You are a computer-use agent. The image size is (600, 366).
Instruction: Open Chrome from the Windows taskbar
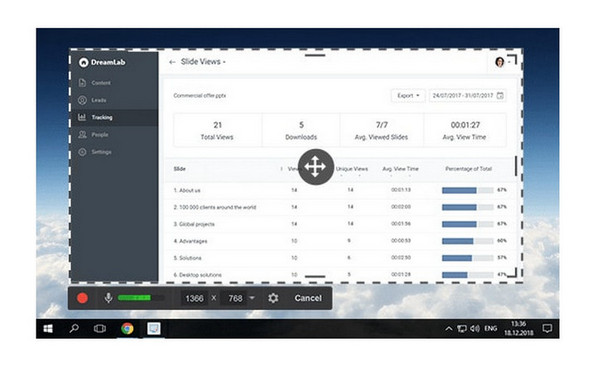pos(127,328)
